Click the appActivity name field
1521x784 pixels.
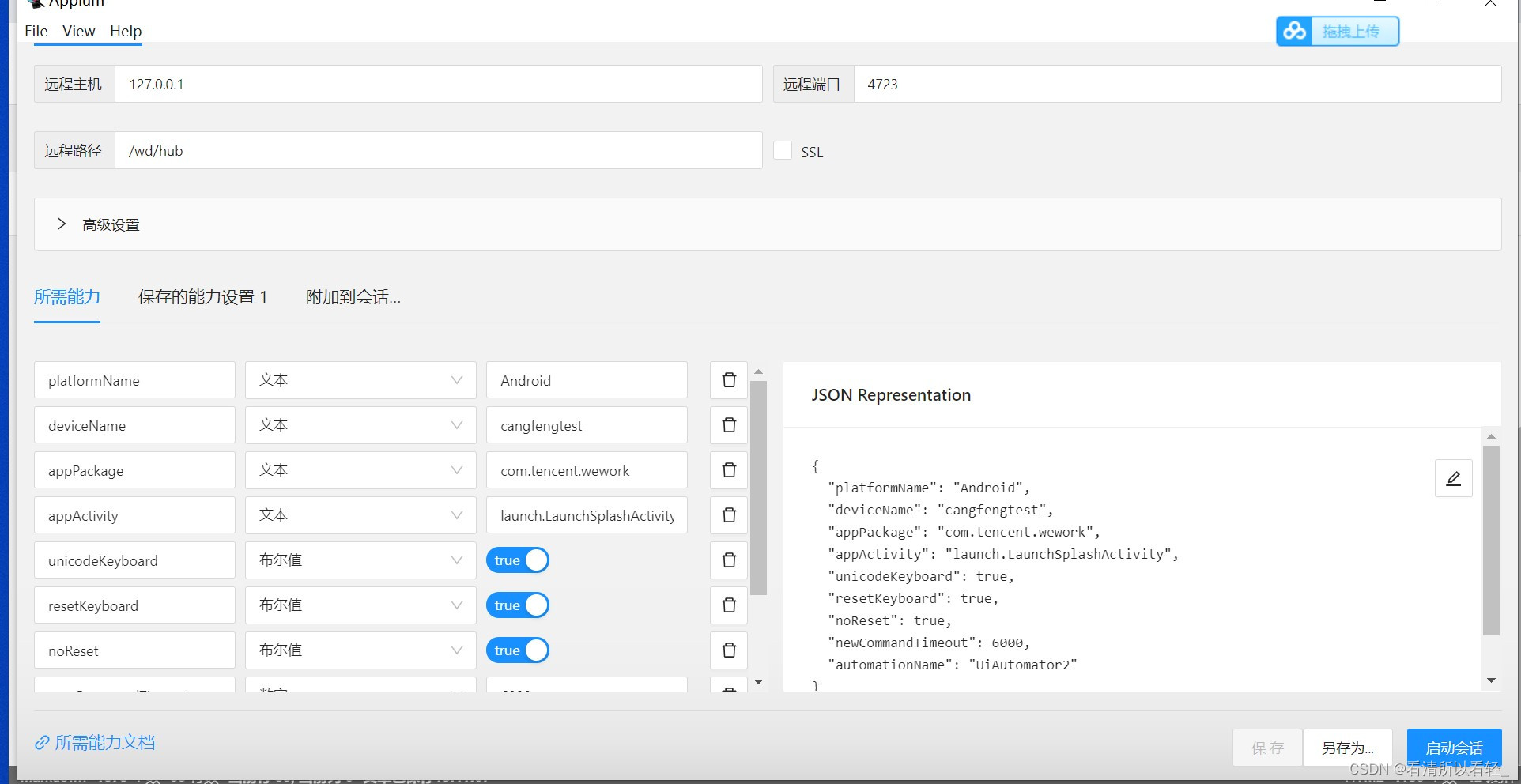(134, 515)
